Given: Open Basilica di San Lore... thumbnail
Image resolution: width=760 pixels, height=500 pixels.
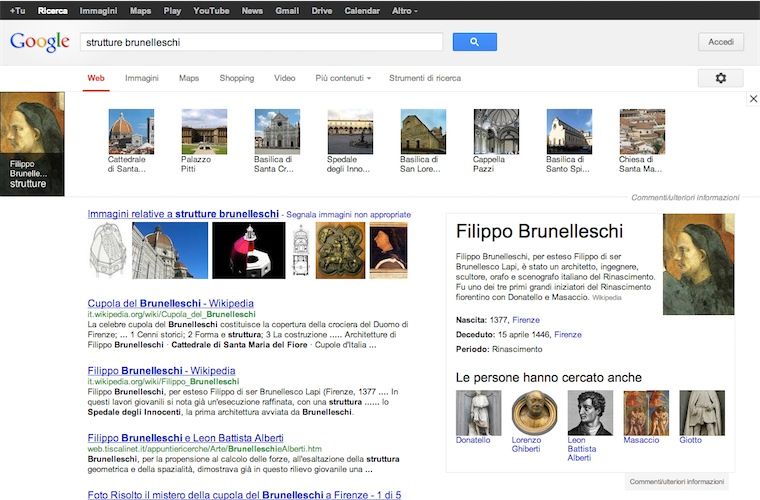Looking at the screenshot, I should click(x=423, y=131).
